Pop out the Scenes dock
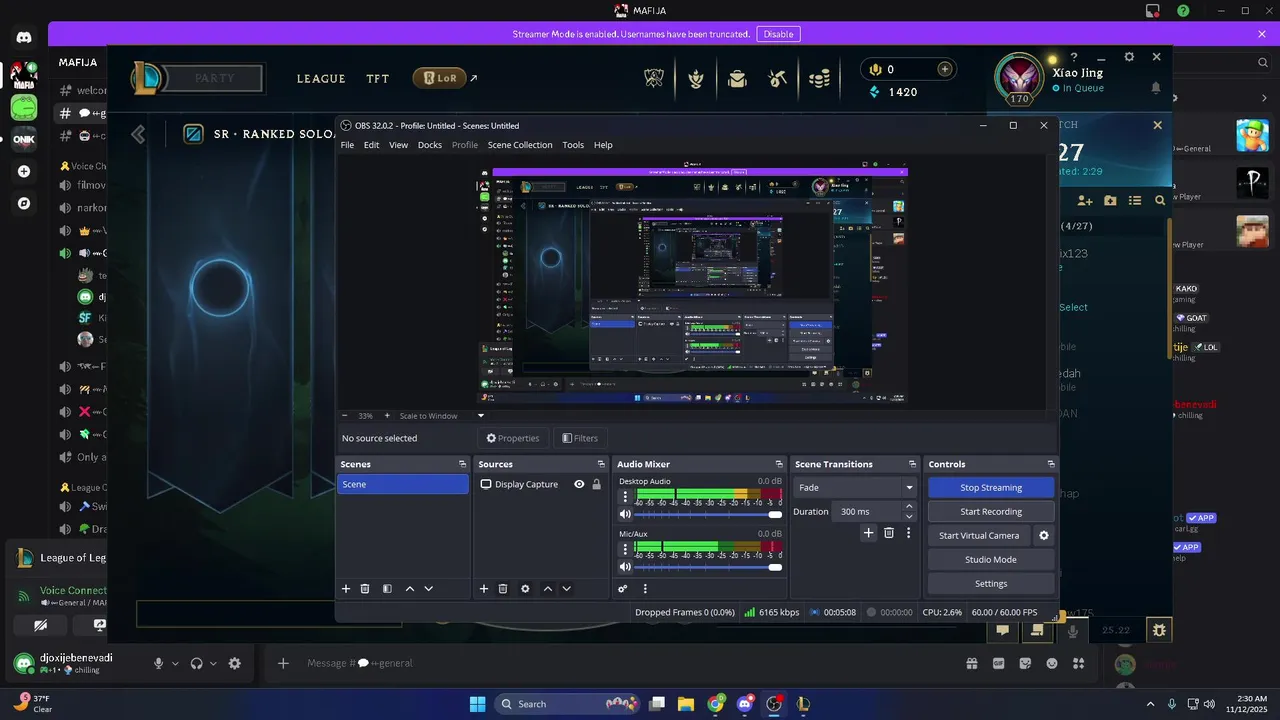The width and height of the screenshot is (1280, 720). tap(462, 464)
